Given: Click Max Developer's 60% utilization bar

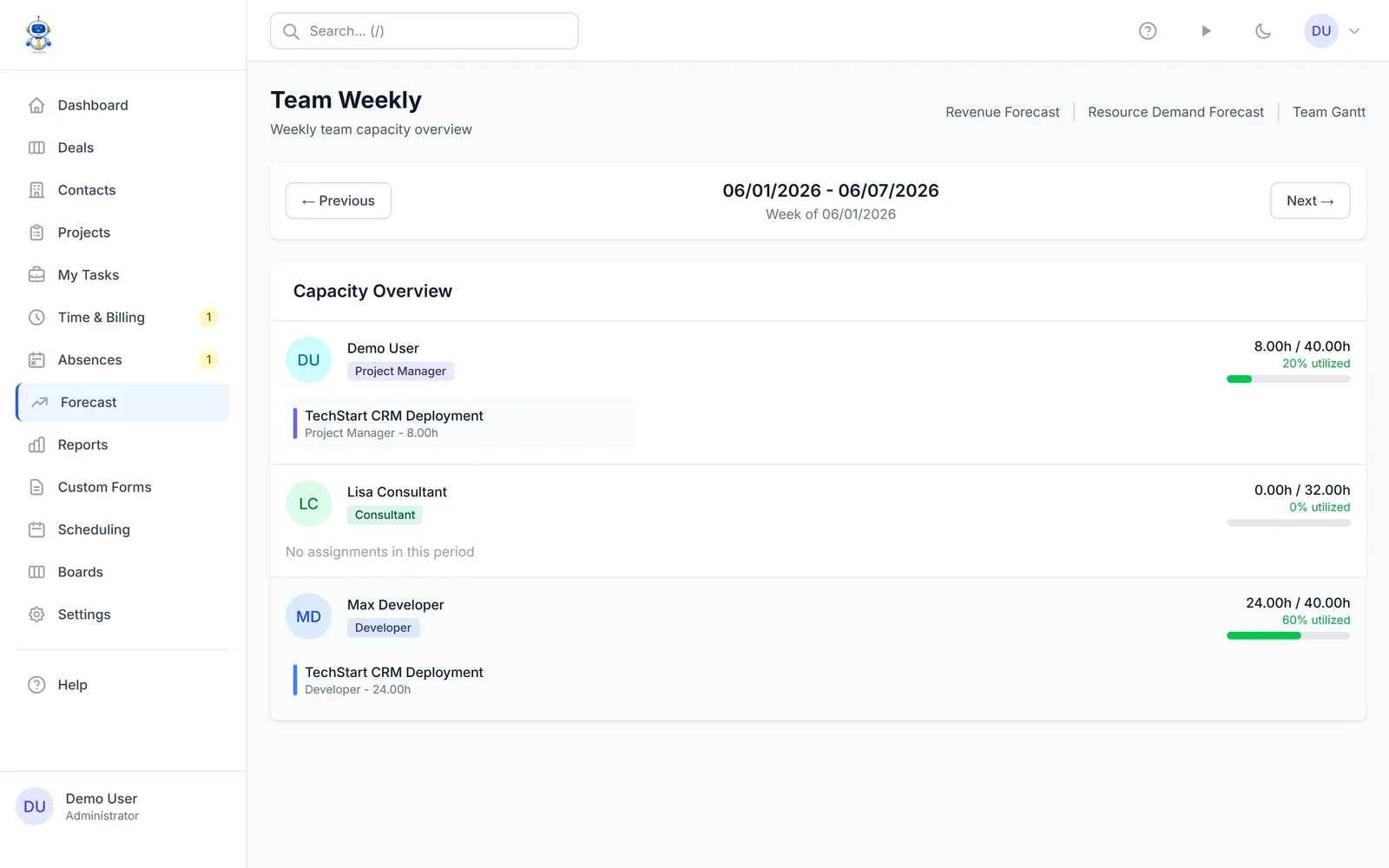Looking at the screenshot, I should 1288,636.
